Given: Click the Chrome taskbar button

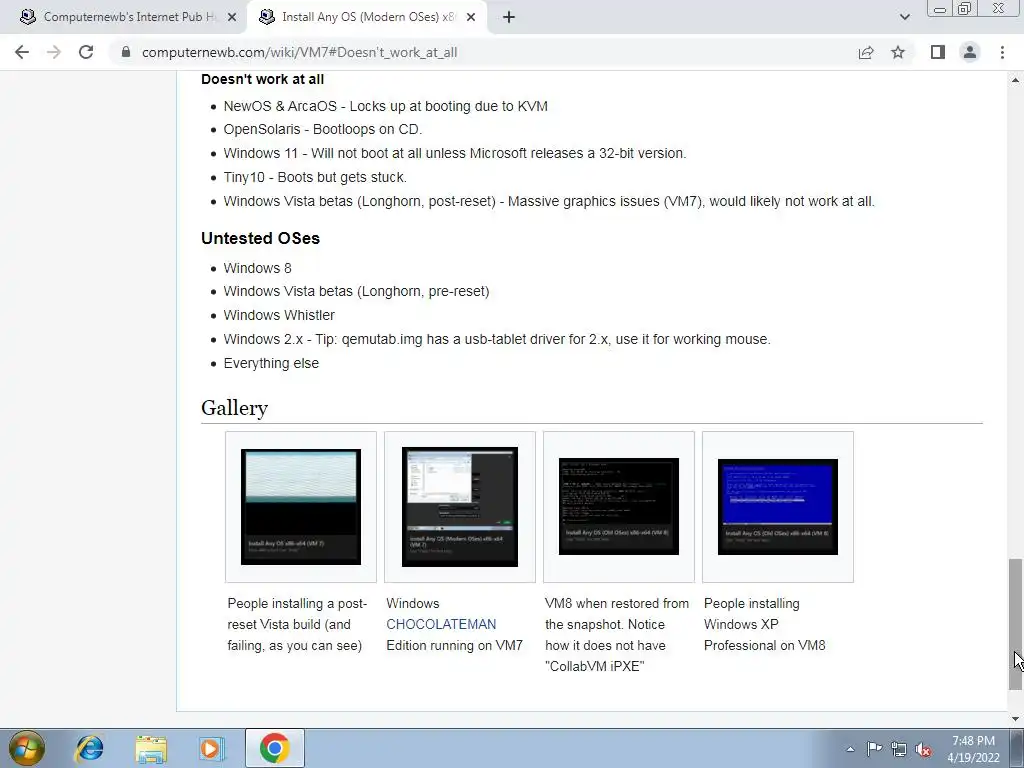Looking at the screenshot, I should pyautogui.click(x=274, y=748).
